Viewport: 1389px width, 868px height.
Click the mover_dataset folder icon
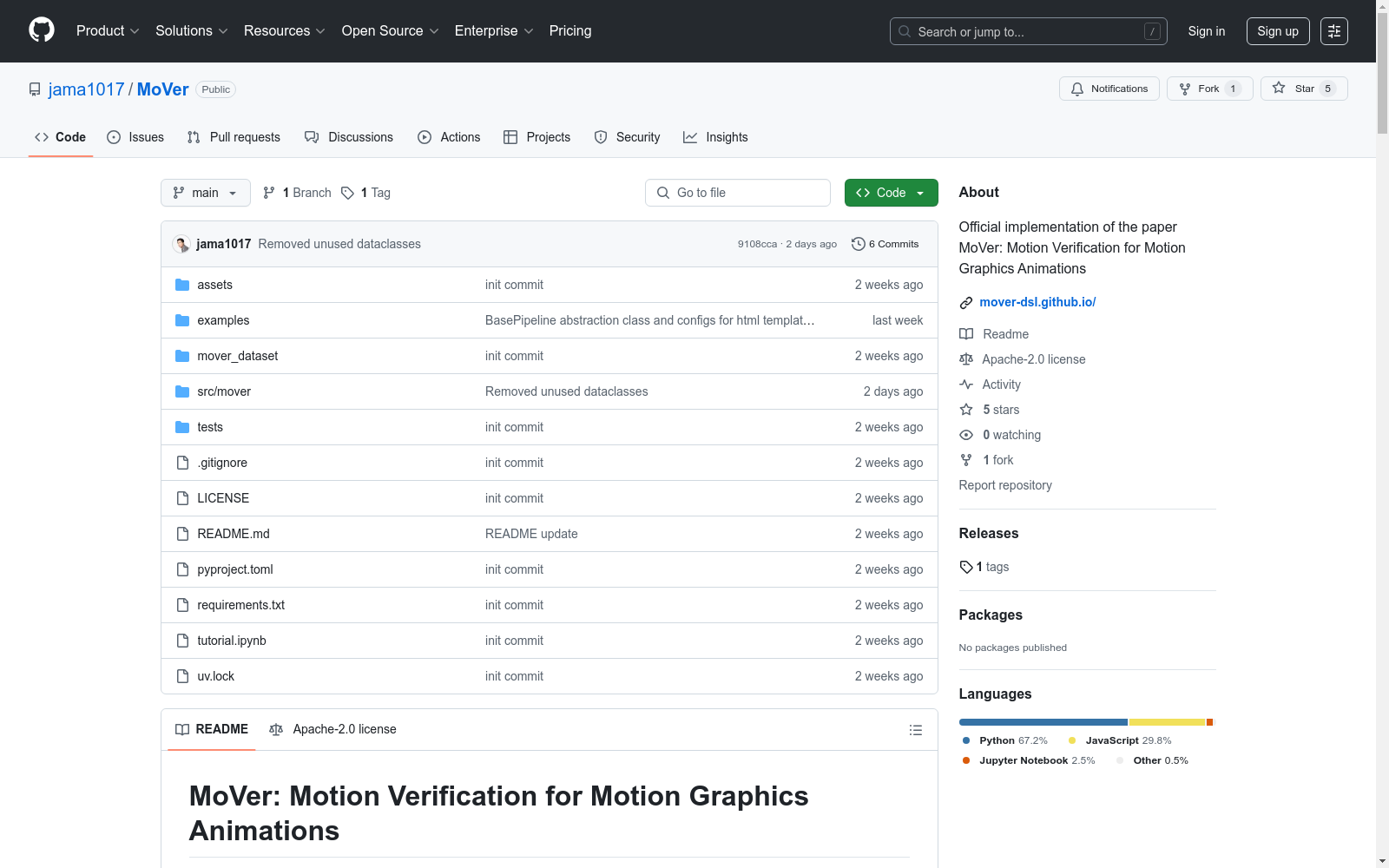tap(182, 356)
